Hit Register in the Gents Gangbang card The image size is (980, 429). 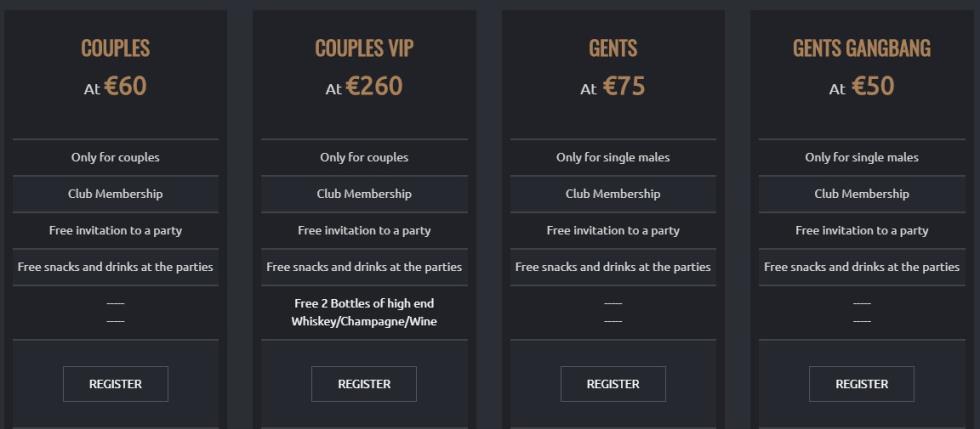pyautogui.click(x=861, y=384)
